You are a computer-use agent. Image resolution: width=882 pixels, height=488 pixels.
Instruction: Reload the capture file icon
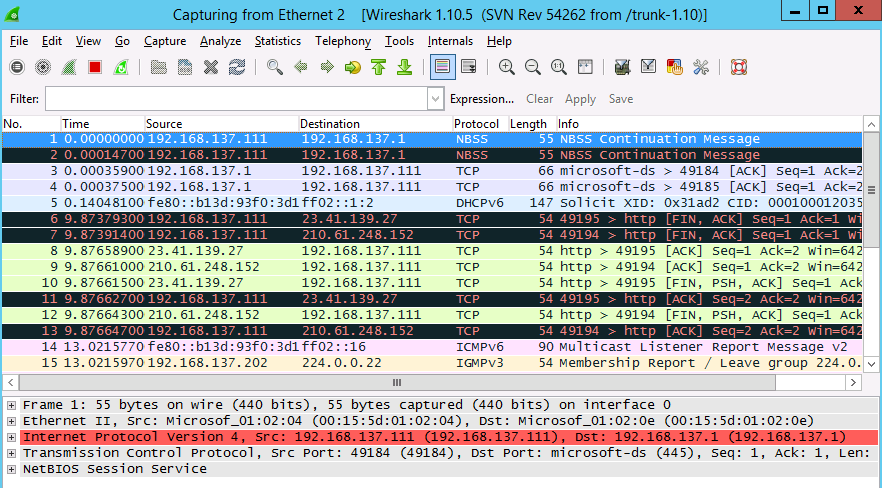pos(236,67)
